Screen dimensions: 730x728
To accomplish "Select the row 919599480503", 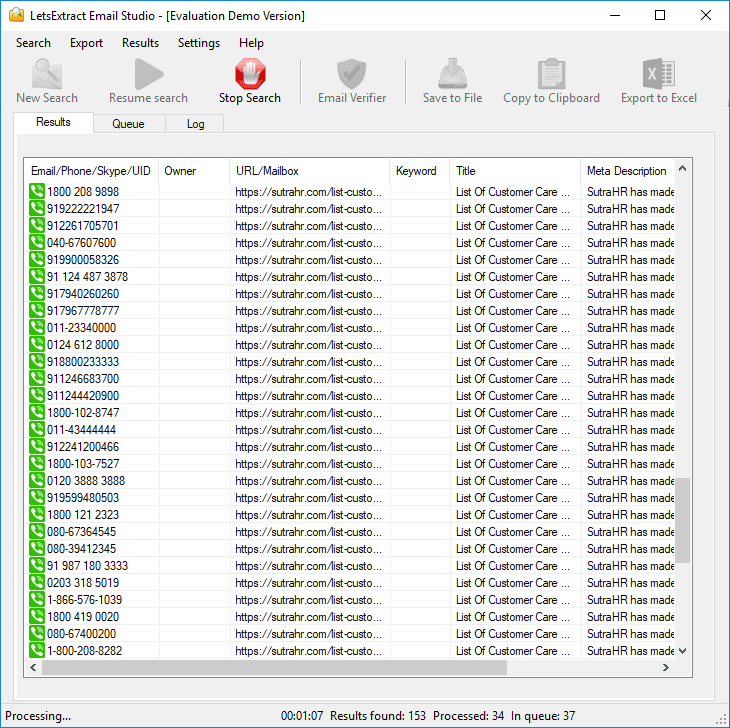I will pyautogui.click(x=351, y=498).
